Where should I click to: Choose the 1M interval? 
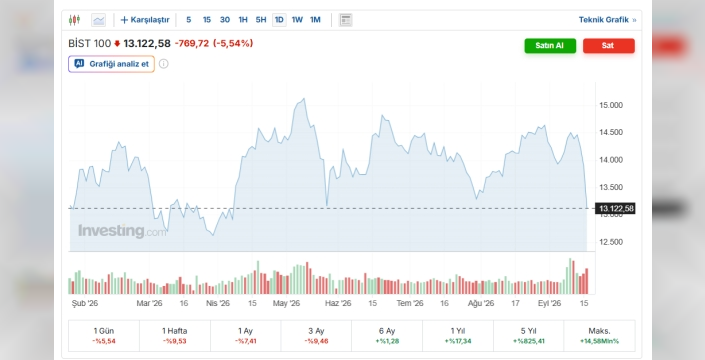(315, 20)
